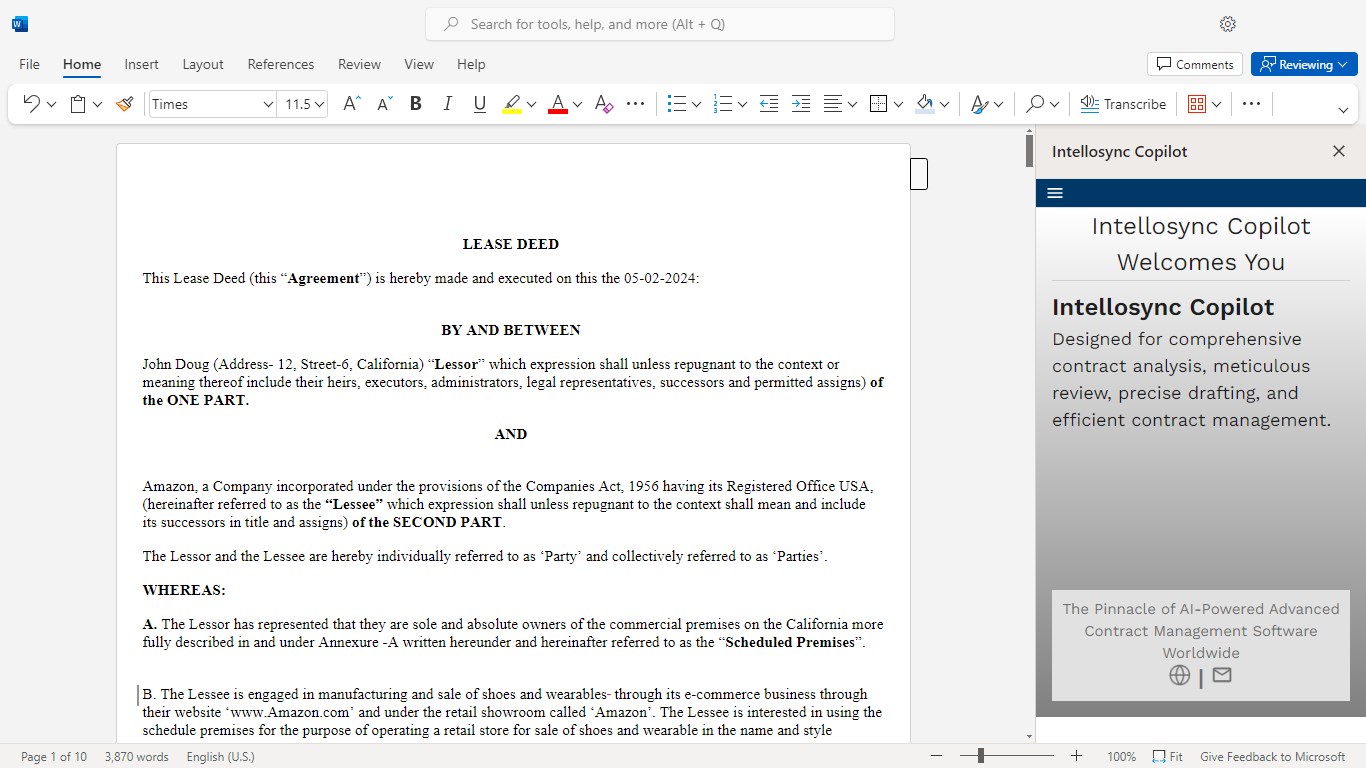
Task: Click the Grow Font icon
Action: (x=351, y=104)
